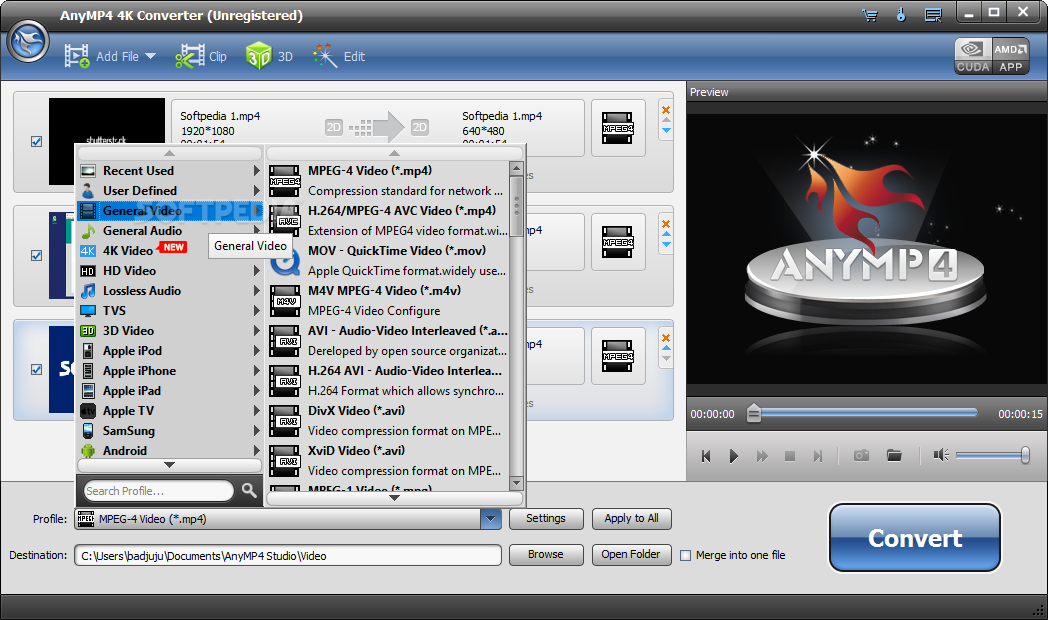
Task: Click the MPEG4 format icon of first file
Action: click(618, 128)
